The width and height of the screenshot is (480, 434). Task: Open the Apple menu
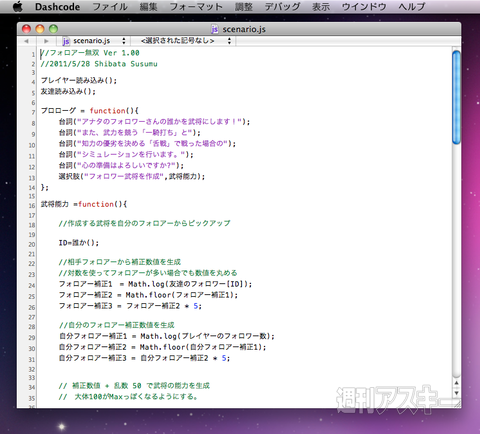18,6
